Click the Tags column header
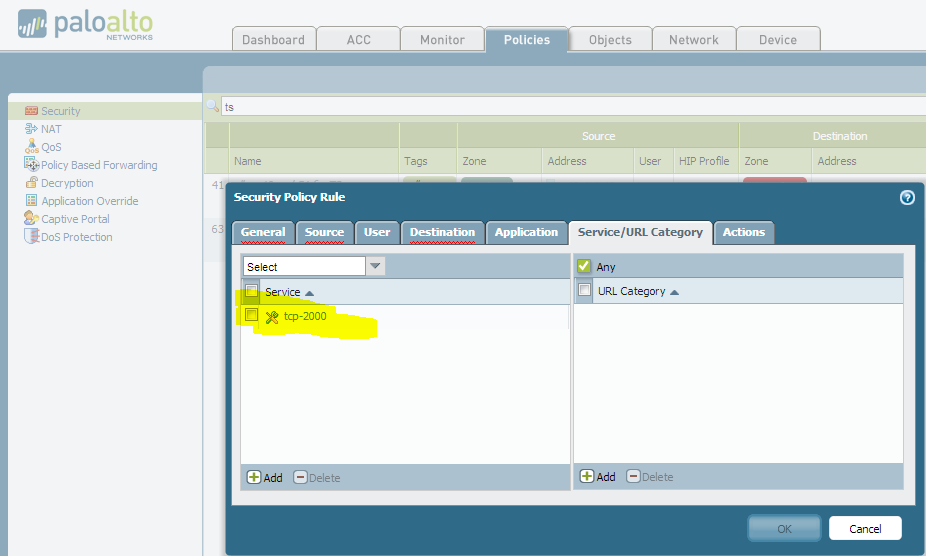Image resolution: width=926 pixels, height=556 pixels. pos(428,161)
